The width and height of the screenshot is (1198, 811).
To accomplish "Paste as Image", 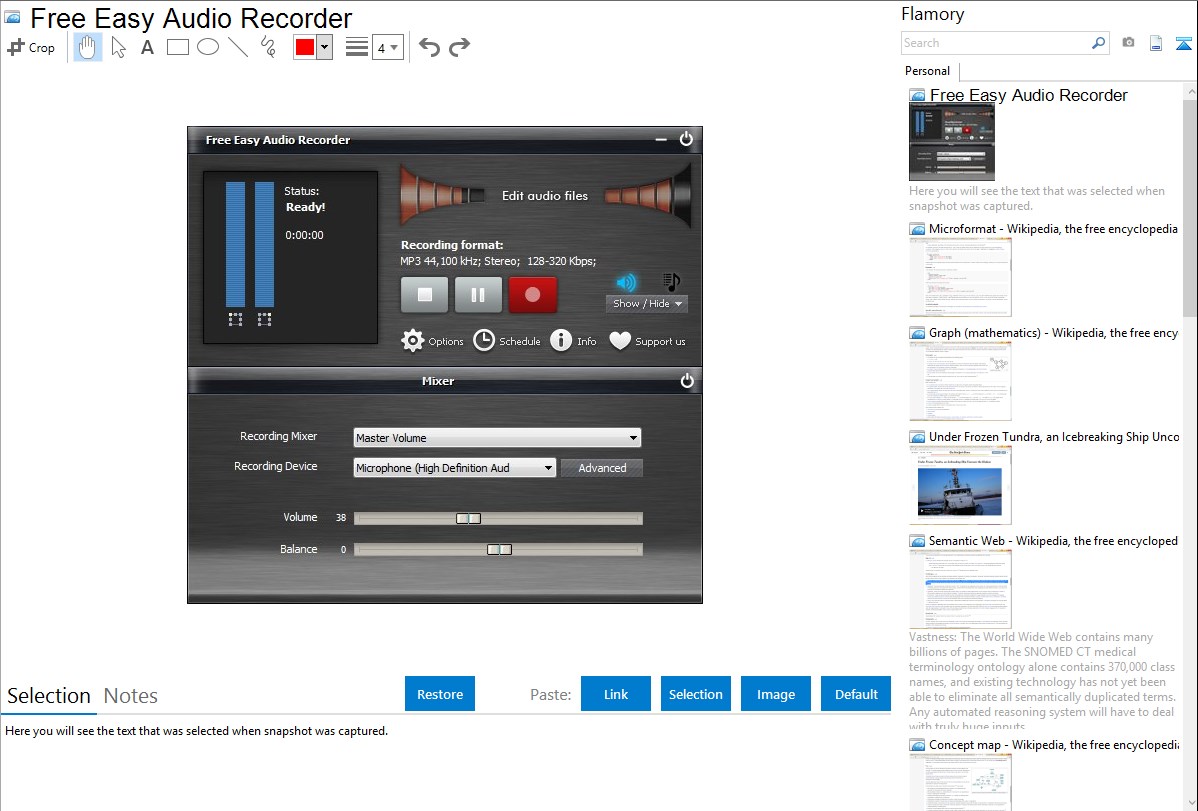I will 776,694.
